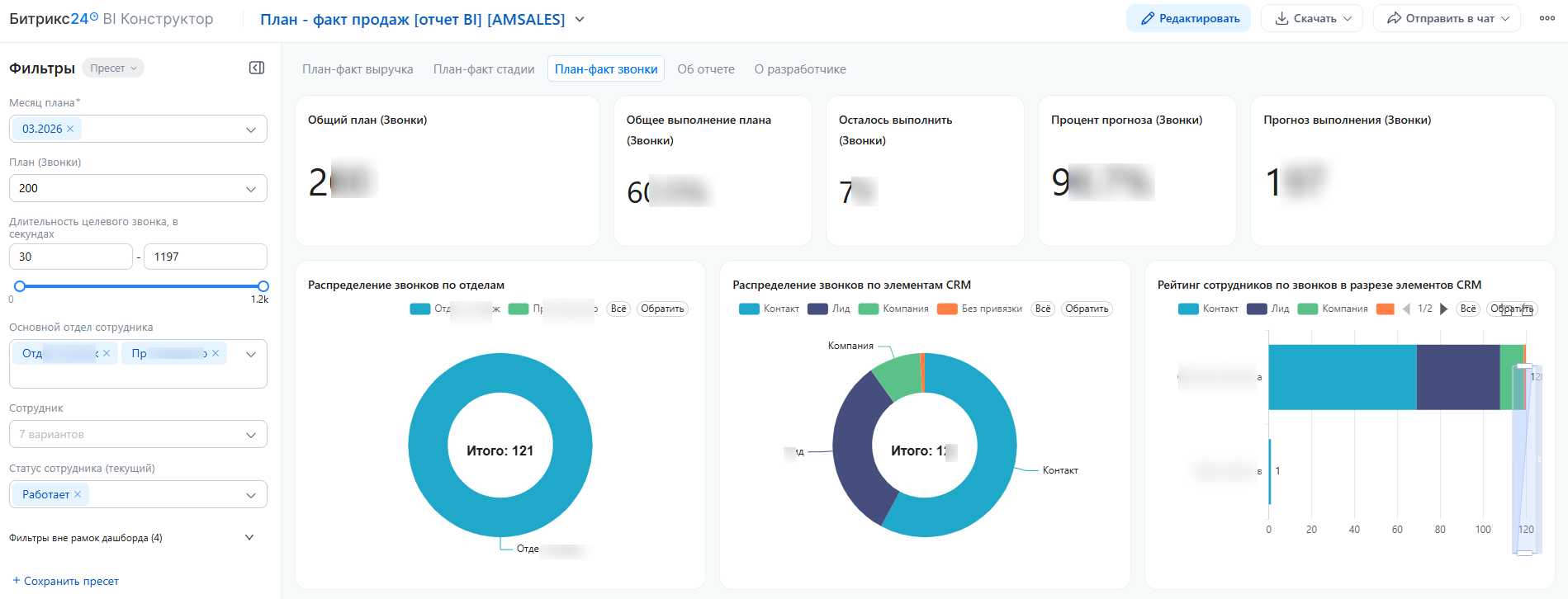Toggle Лид legend in CRM elements chart

tap(829, 309)
